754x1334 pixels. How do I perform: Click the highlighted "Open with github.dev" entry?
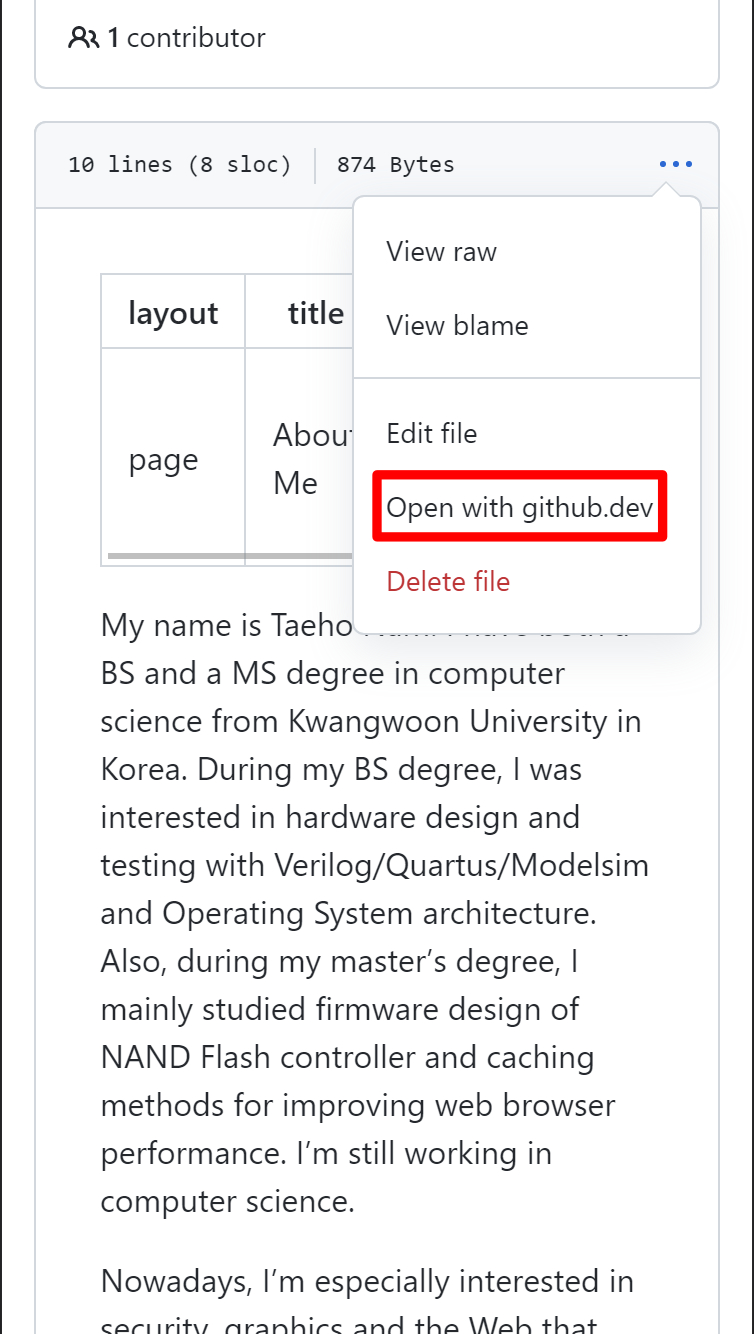519,507
